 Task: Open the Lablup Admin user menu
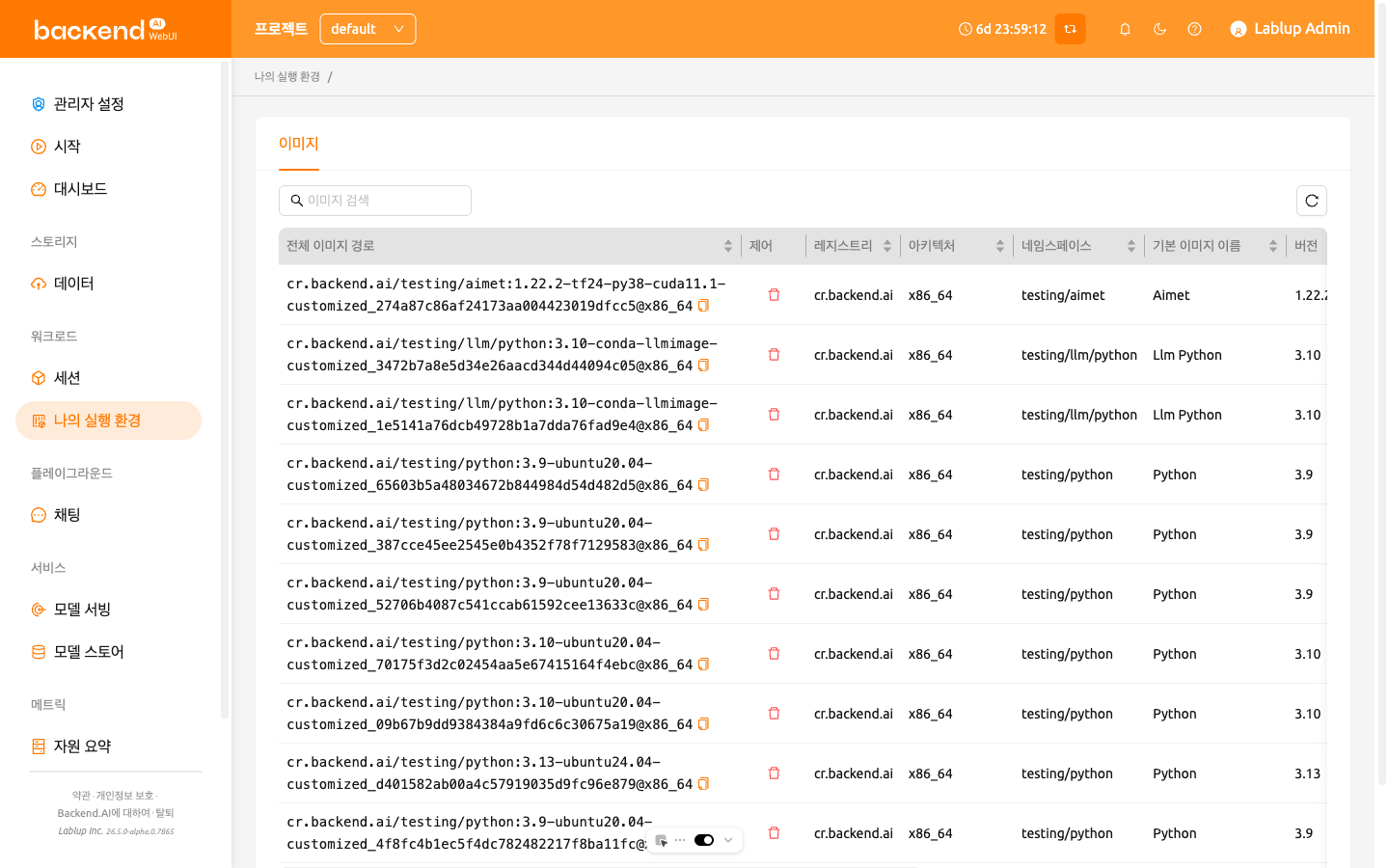[x=1290, y=29]
